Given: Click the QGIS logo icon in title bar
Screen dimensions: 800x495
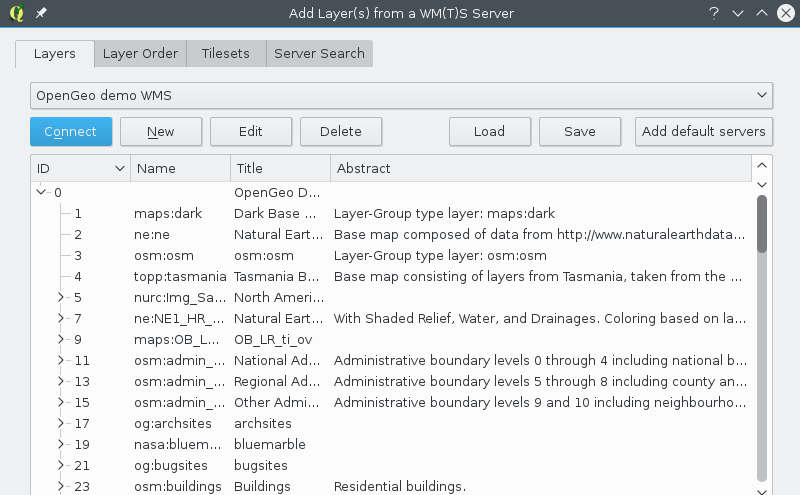Looking at the screenshot, I should 16,13.
